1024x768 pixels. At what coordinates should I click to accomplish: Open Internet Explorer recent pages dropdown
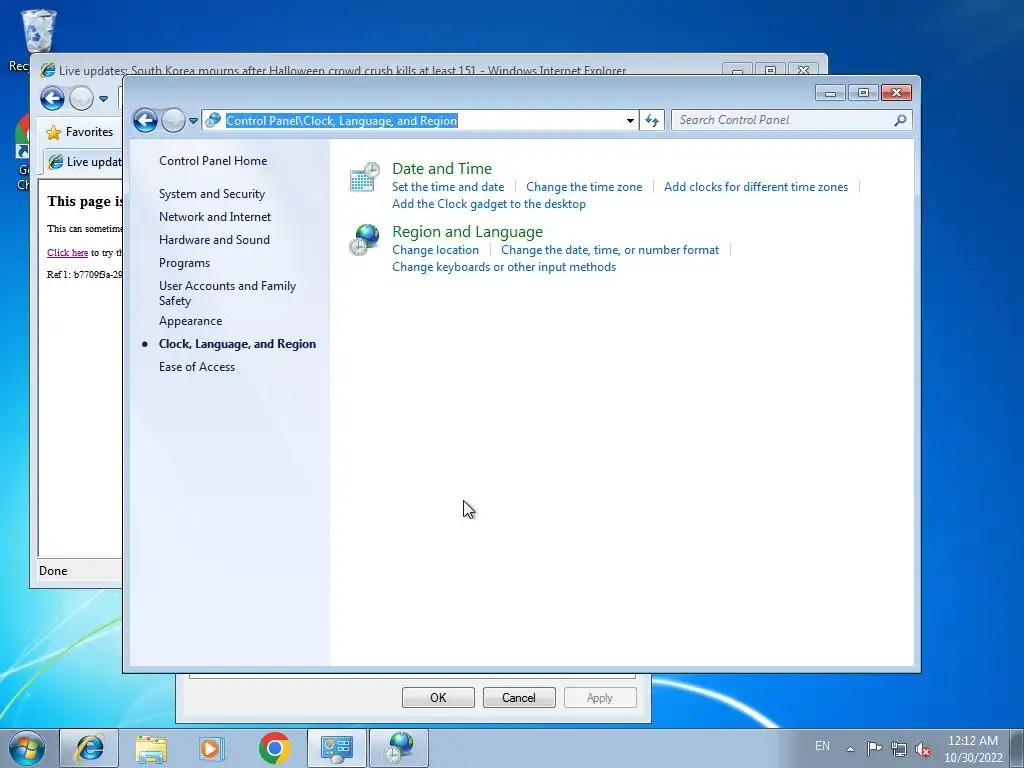tap(103, 99)
